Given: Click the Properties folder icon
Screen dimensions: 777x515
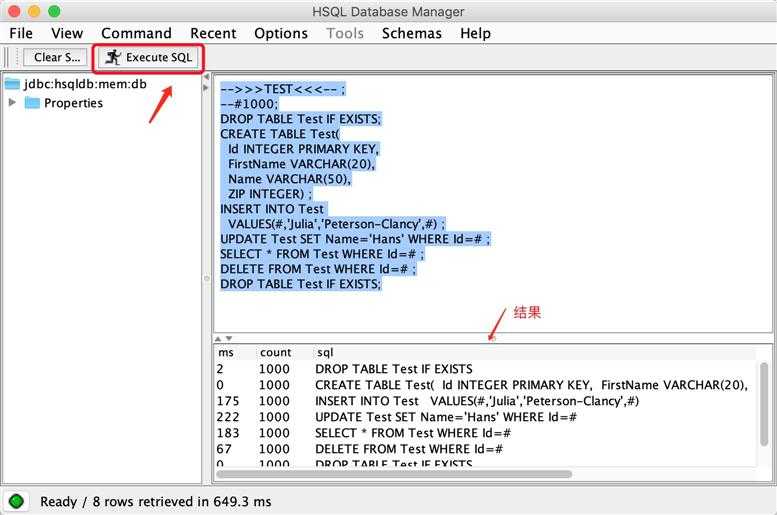Looking at the screenshot, I should click(x=32, y=103).
